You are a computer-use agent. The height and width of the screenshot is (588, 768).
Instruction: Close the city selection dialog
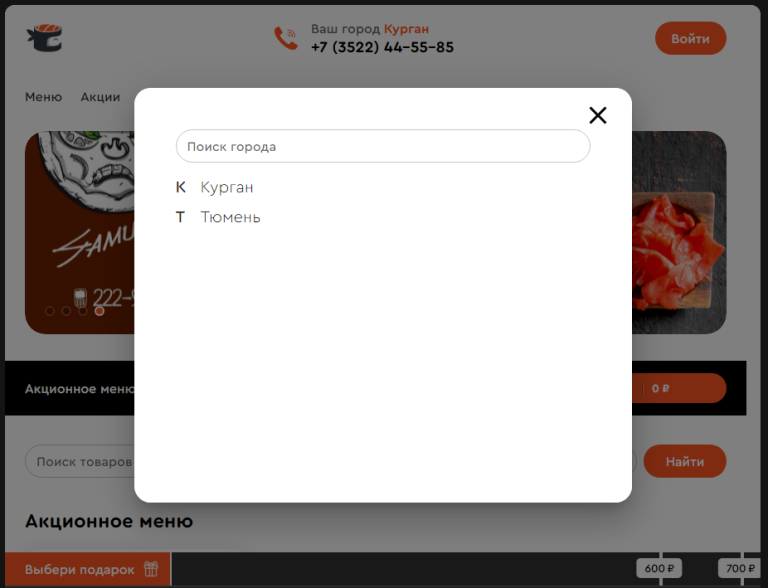pyautogui.click(x=598, y=116)
